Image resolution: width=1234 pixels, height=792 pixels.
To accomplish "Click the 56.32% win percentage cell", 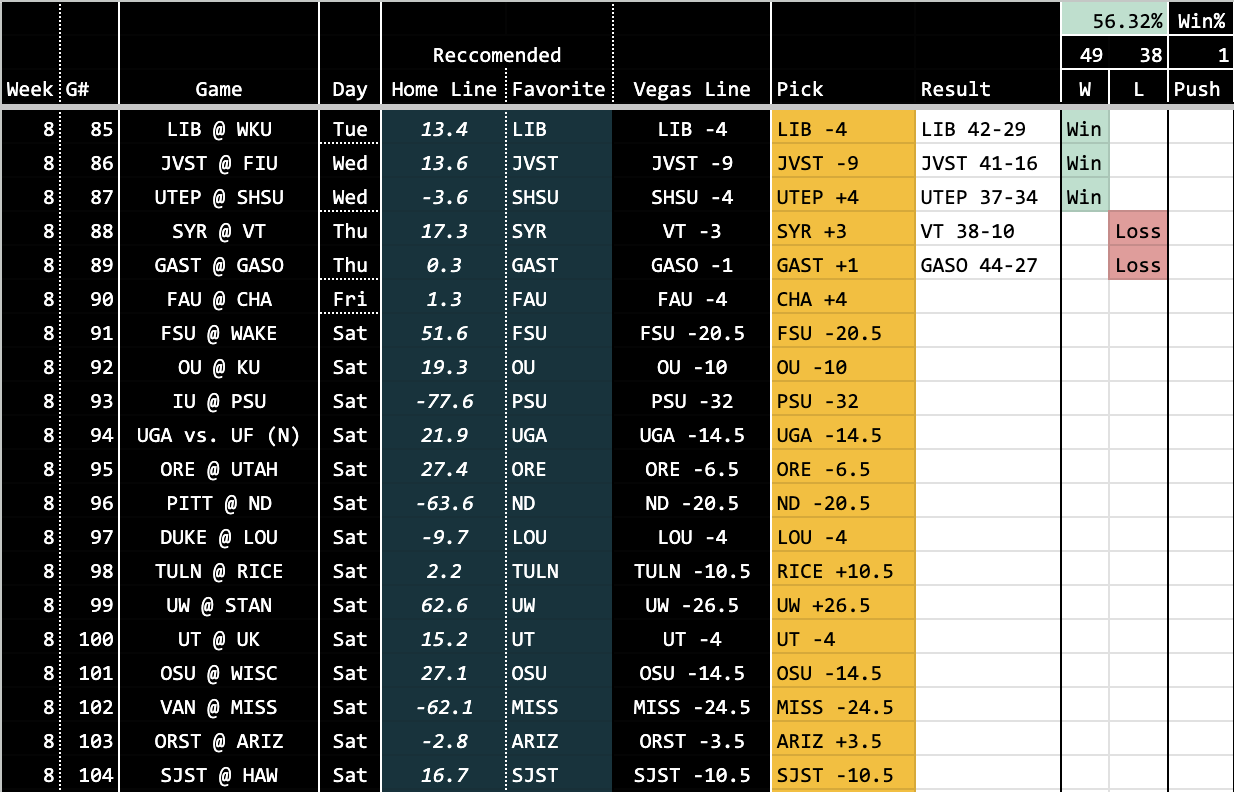I will [1114, 20].
